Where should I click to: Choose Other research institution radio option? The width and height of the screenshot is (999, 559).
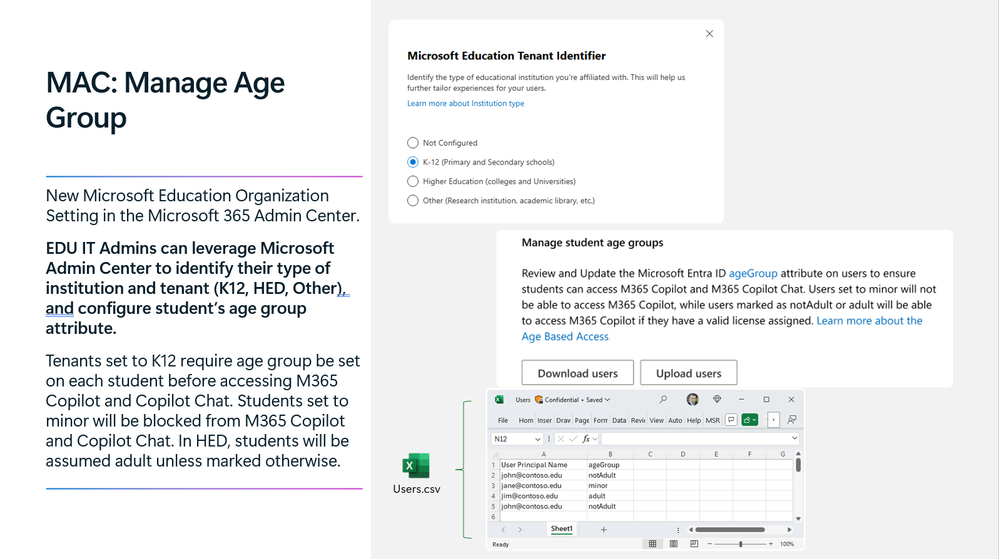pos(413,200)
